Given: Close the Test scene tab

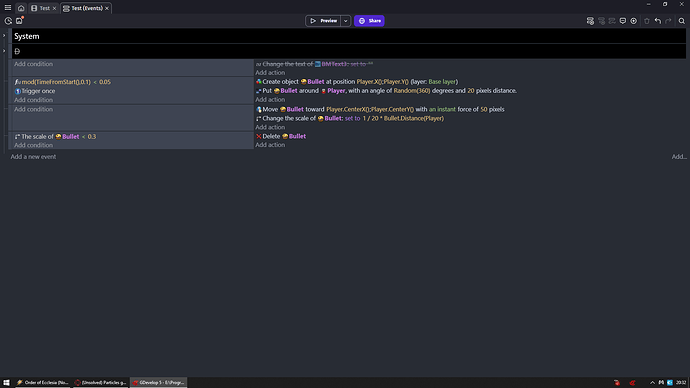Looking at the screenshot, I should (55, 8).
